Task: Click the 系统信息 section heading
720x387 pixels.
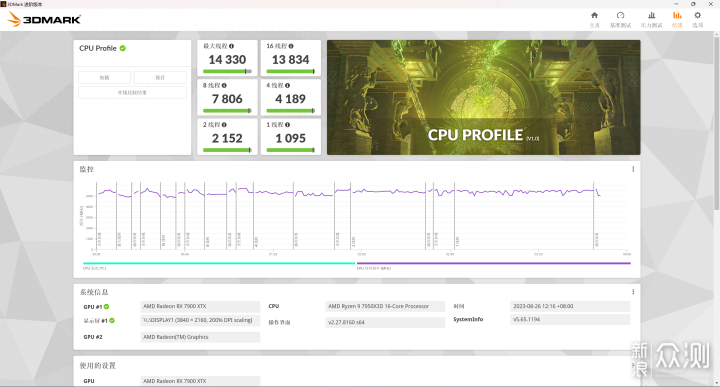Action: click(x=94, y=292)
